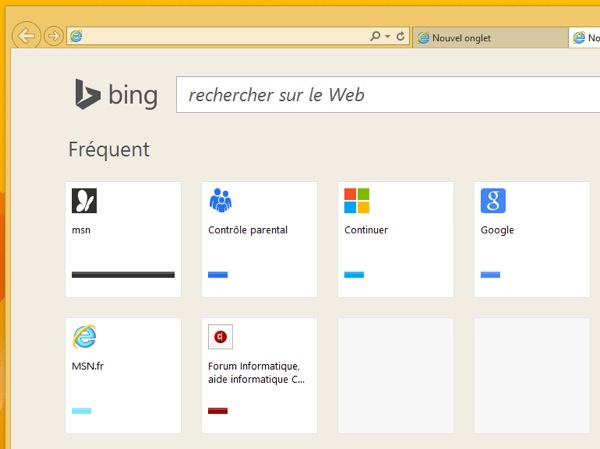Click the Microsoft four-color logo icon
The image size is (600, 449).
tap(357, 201)
